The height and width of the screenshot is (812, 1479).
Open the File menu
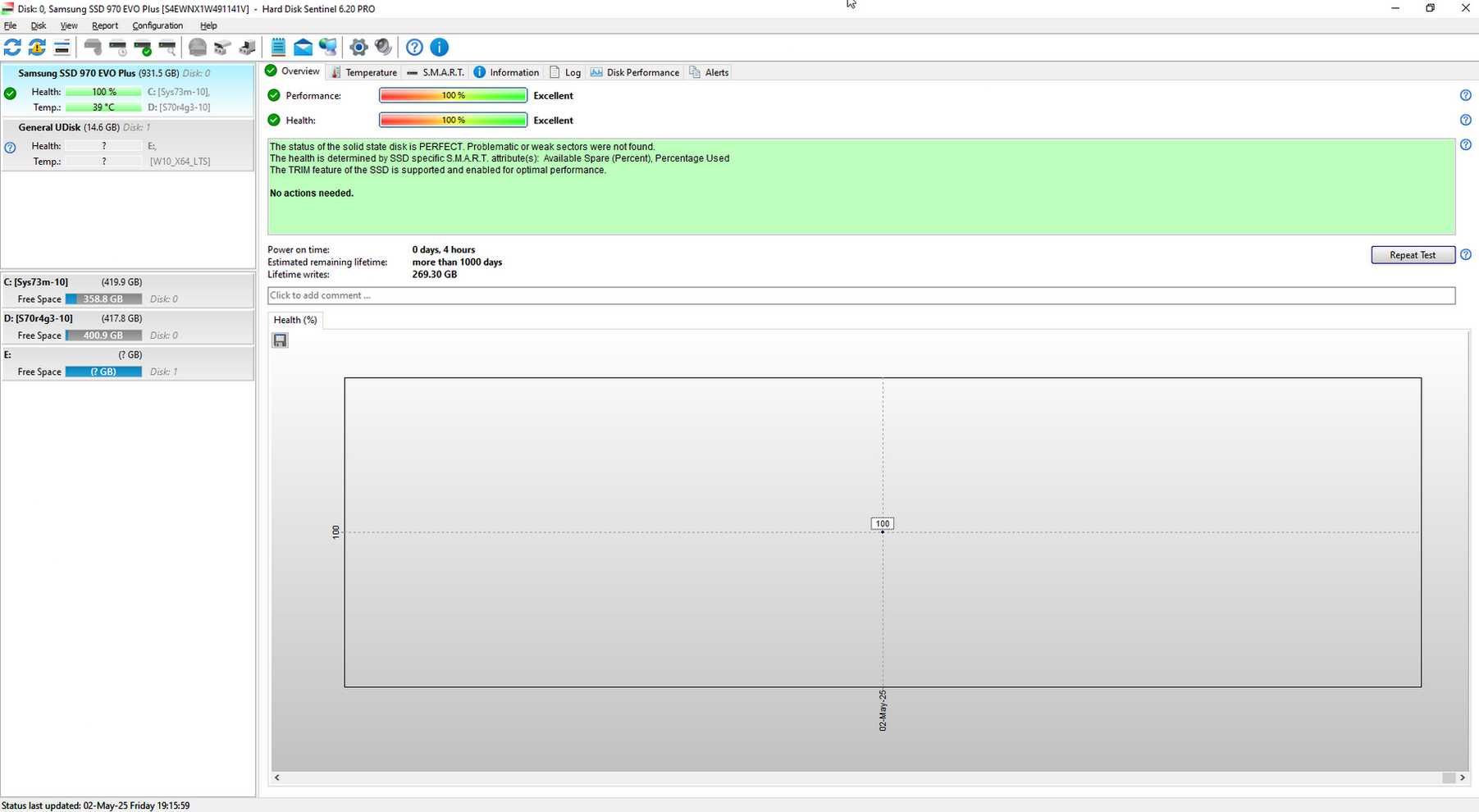[x=10, y=25]
